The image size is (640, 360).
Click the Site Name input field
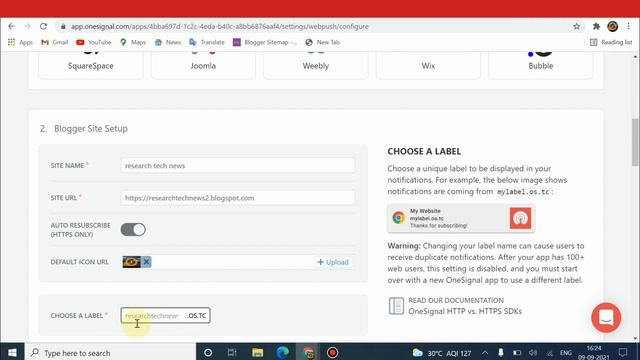click(238, 165)
